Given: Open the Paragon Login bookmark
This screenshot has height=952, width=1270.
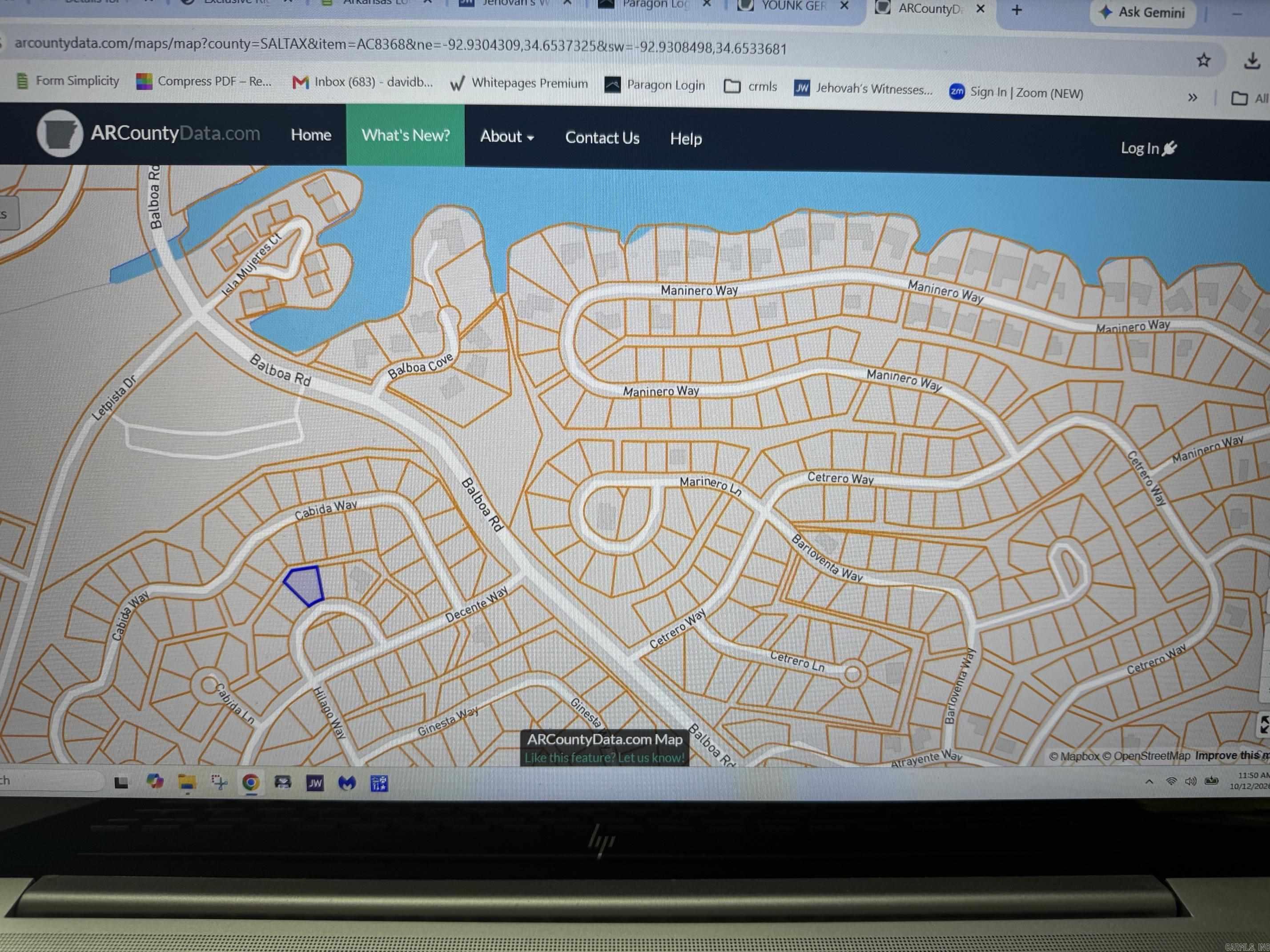Looking at the screenshot, I should (655, 85).
